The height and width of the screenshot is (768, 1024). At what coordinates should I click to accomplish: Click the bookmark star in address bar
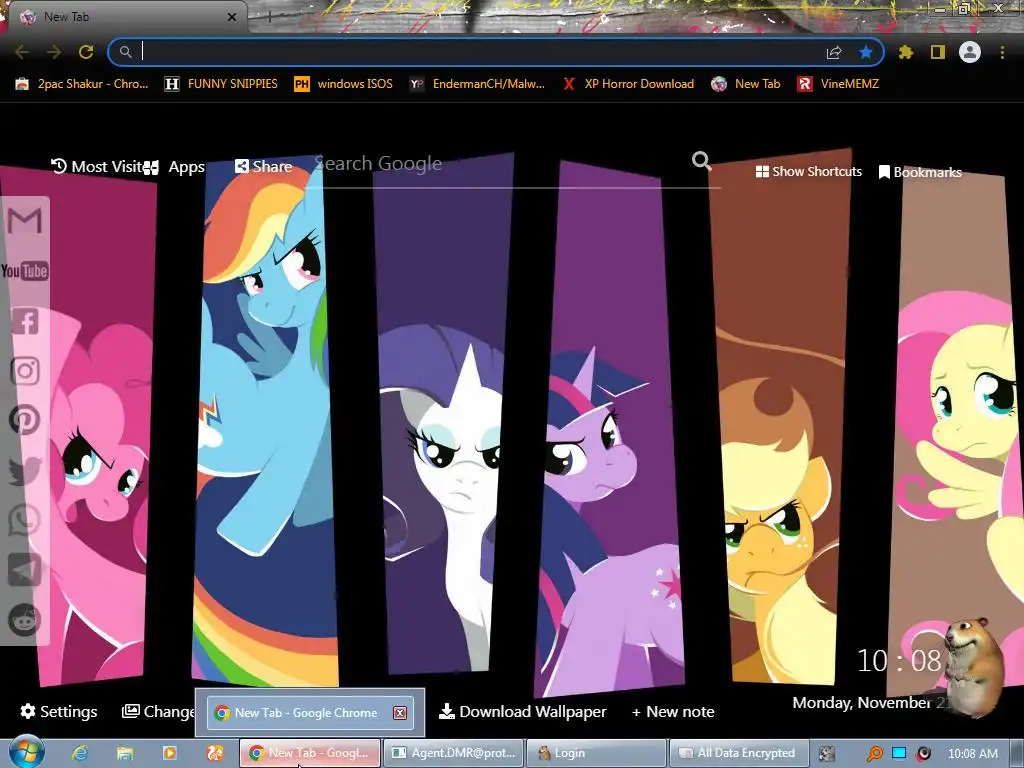(866, 52)
